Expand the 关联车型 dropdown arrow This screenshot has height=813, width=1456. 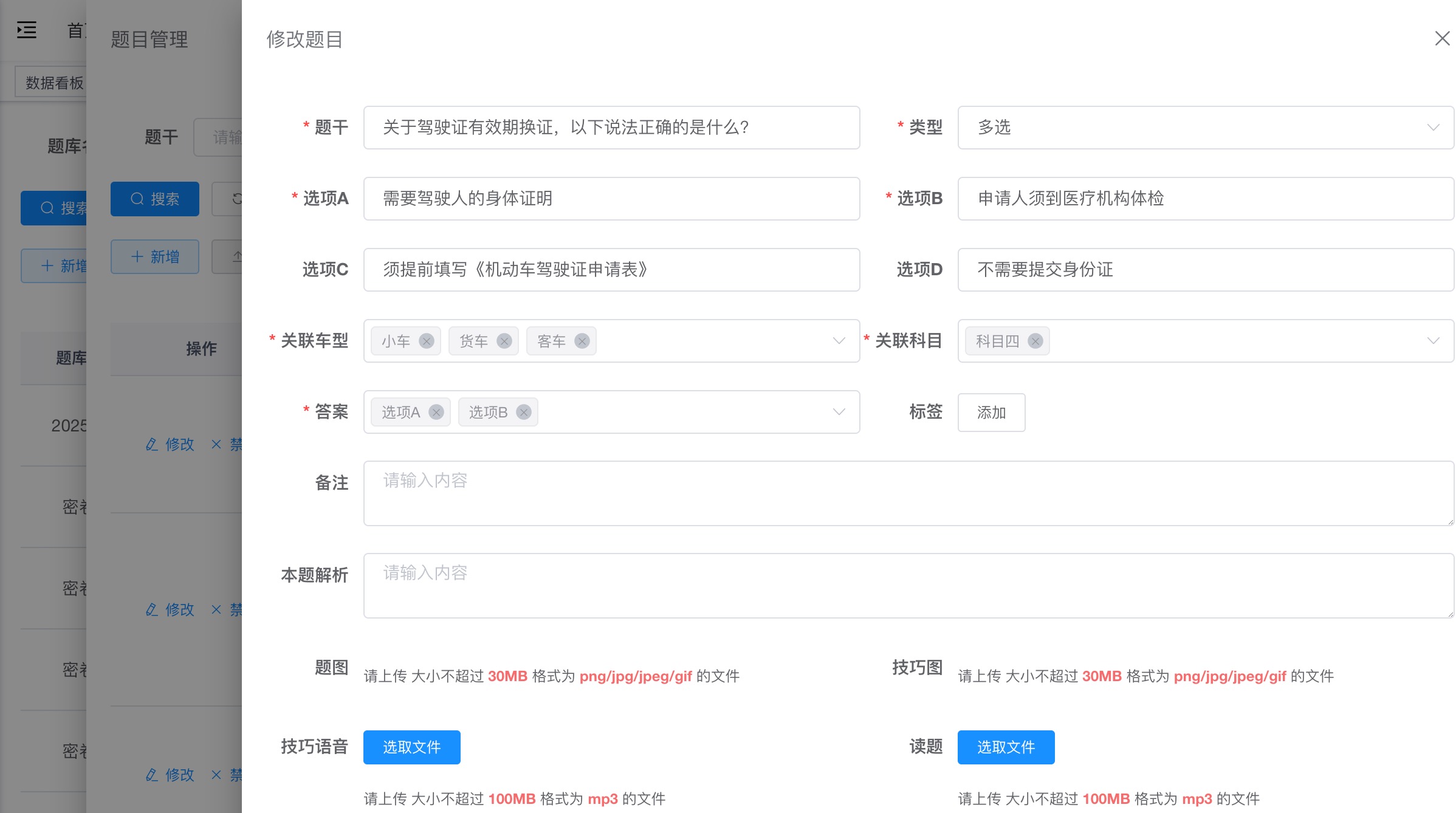[x=839, y=341]
